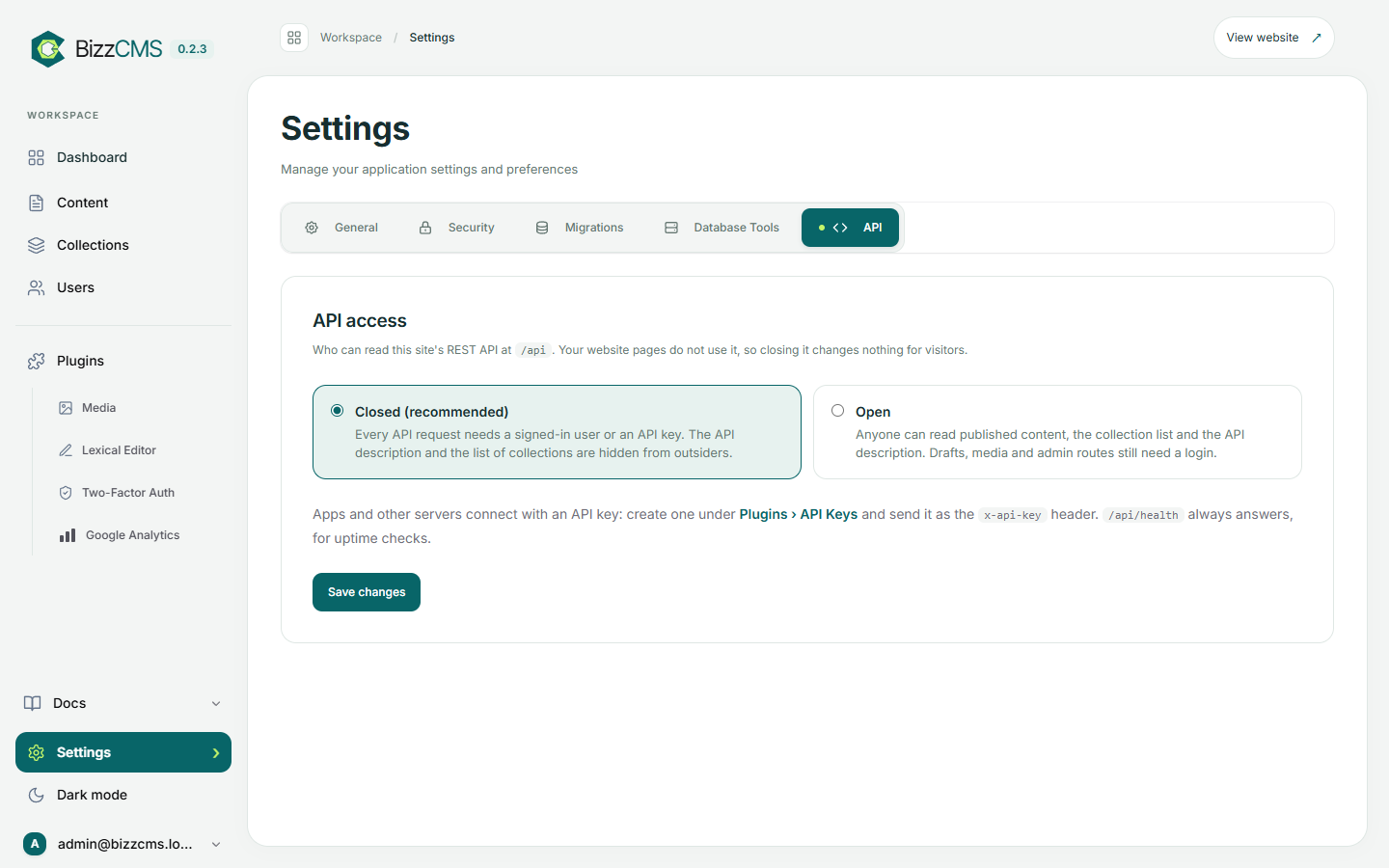Viewport: 1389px width, 868px height.
Task: Open the admin account dropdown chevron
Action: (216, 844)
